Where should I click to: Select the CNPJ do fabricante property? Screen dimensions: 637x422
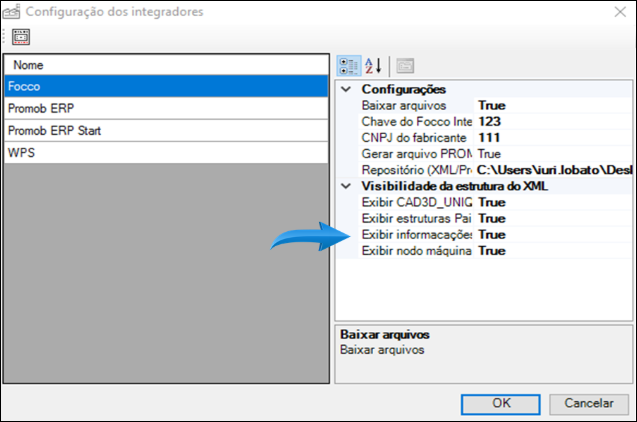pyautogui.click(x=416, y=138)
